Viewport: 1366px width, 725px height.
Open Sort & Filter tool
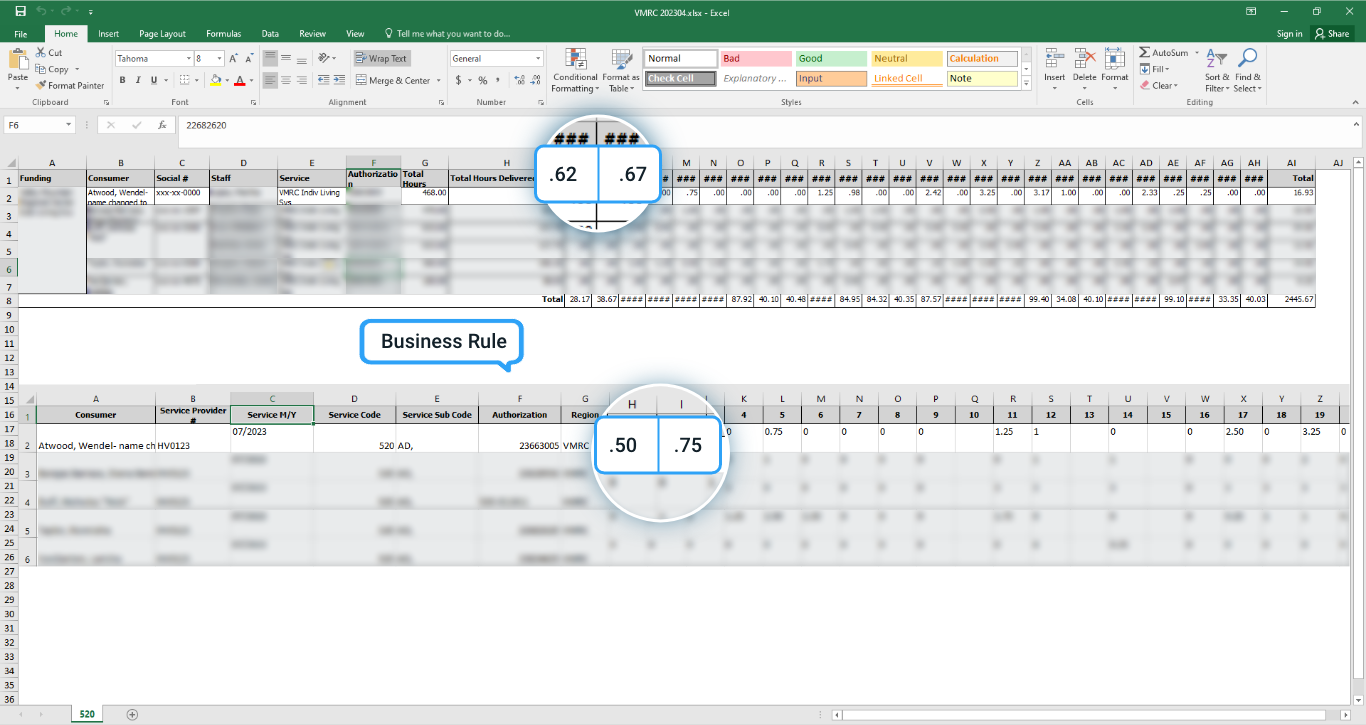pyautogui.click(x=1216, y=61)
